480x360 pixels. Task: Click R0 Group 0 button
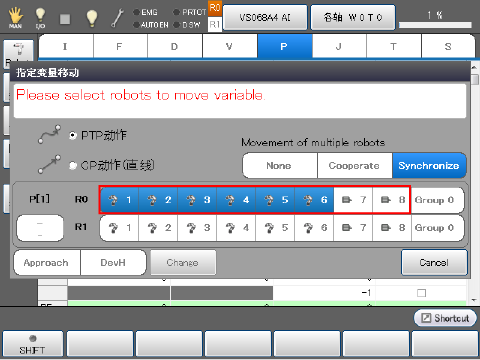[x=438, y=200]
